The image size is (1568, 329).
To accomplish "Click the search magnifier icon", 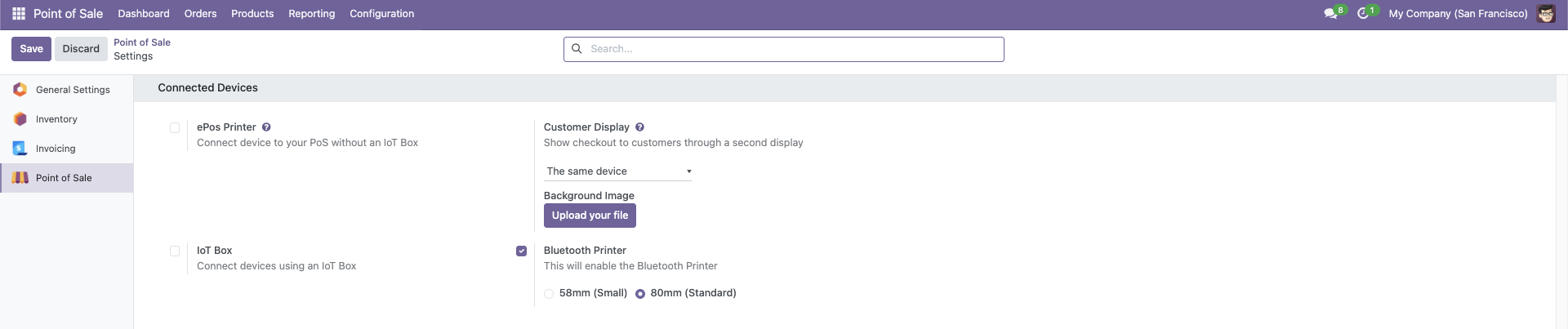I will pyautogui.click(x=577, y=49).
